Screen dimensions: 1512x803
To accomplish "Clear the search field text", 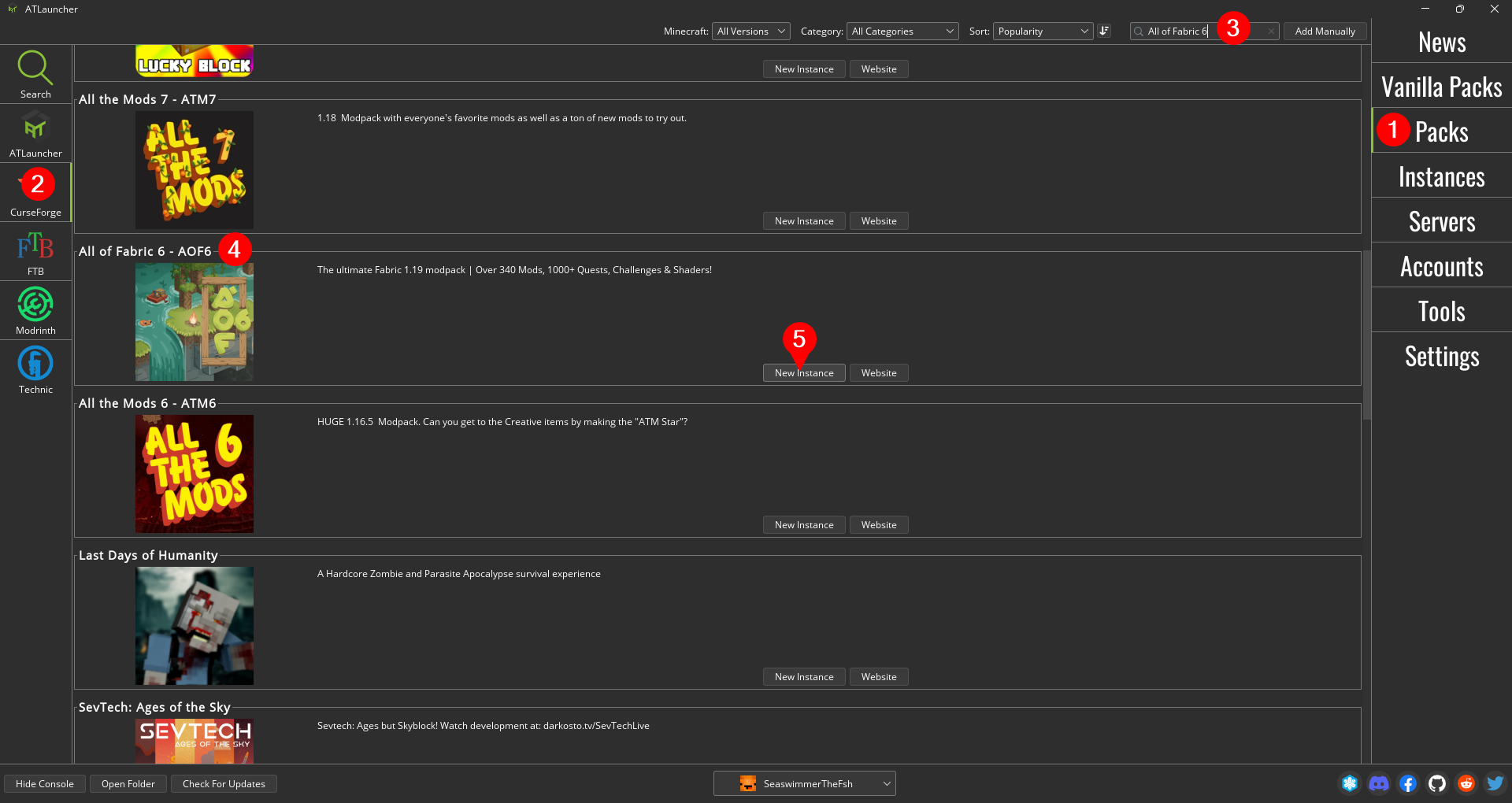I will pyautogui.click(x=1270, y=31).
